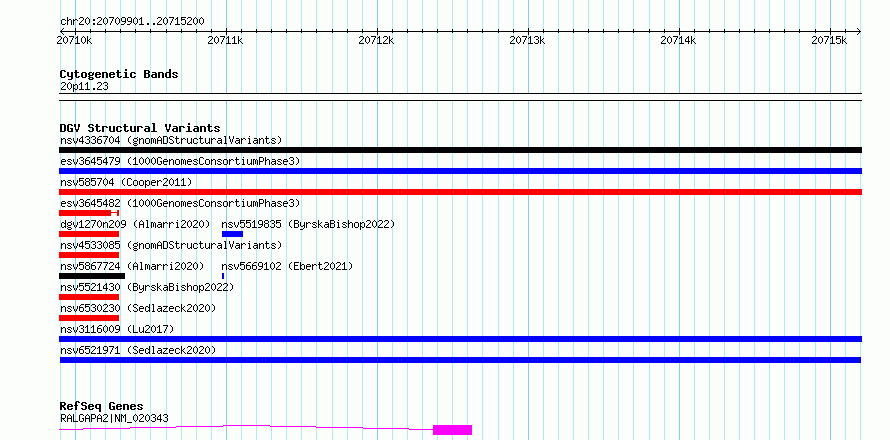
Task: Select the nsv4533085 red variant bar
Action: pyautogui.click(x=89, y=255)
